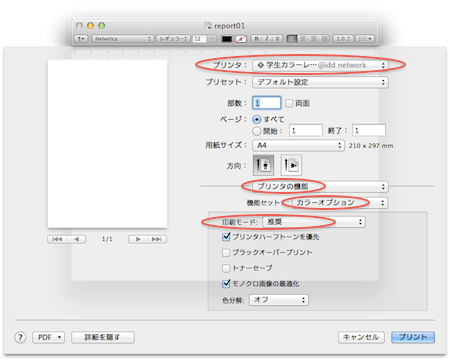Image resolution: width=450 pixels, height=360 pixels.
Task: Go to previous preview page
Action: click(x=76, y=239)
